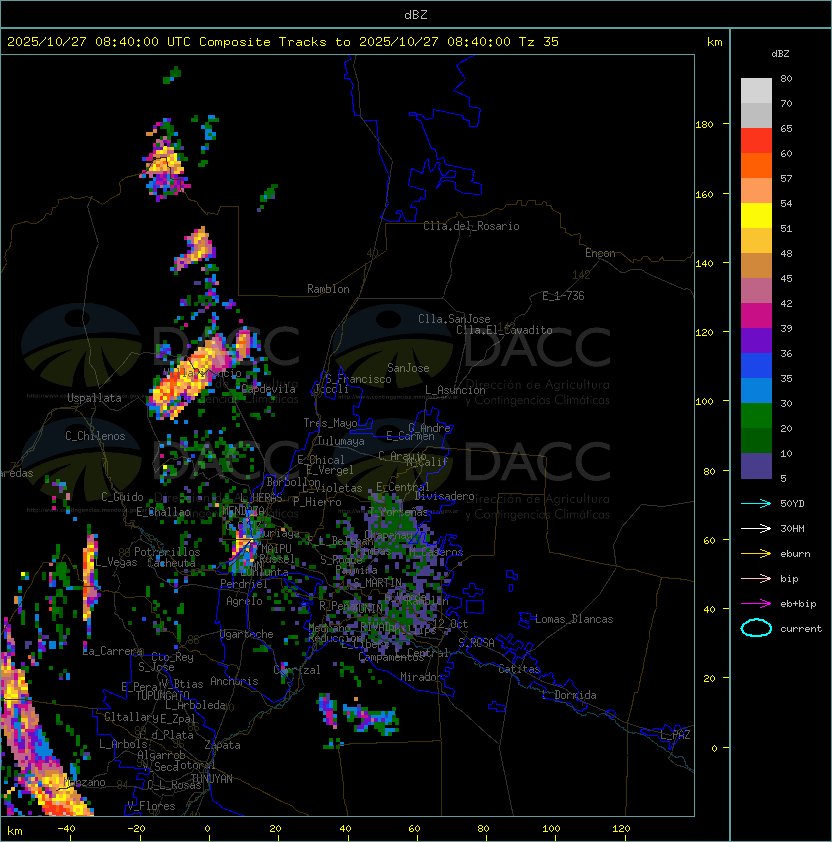Click the Capdevila map label
The width and height of the screenshot is (832, 842).
point(268,389)
